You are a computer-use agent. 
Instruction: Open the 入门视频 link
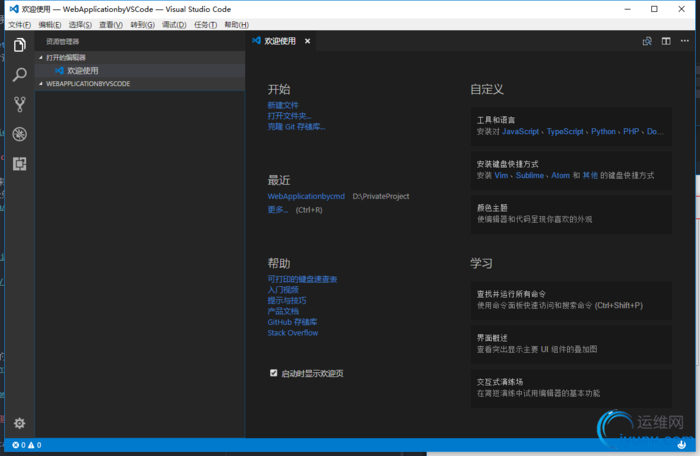pos(283,290)
